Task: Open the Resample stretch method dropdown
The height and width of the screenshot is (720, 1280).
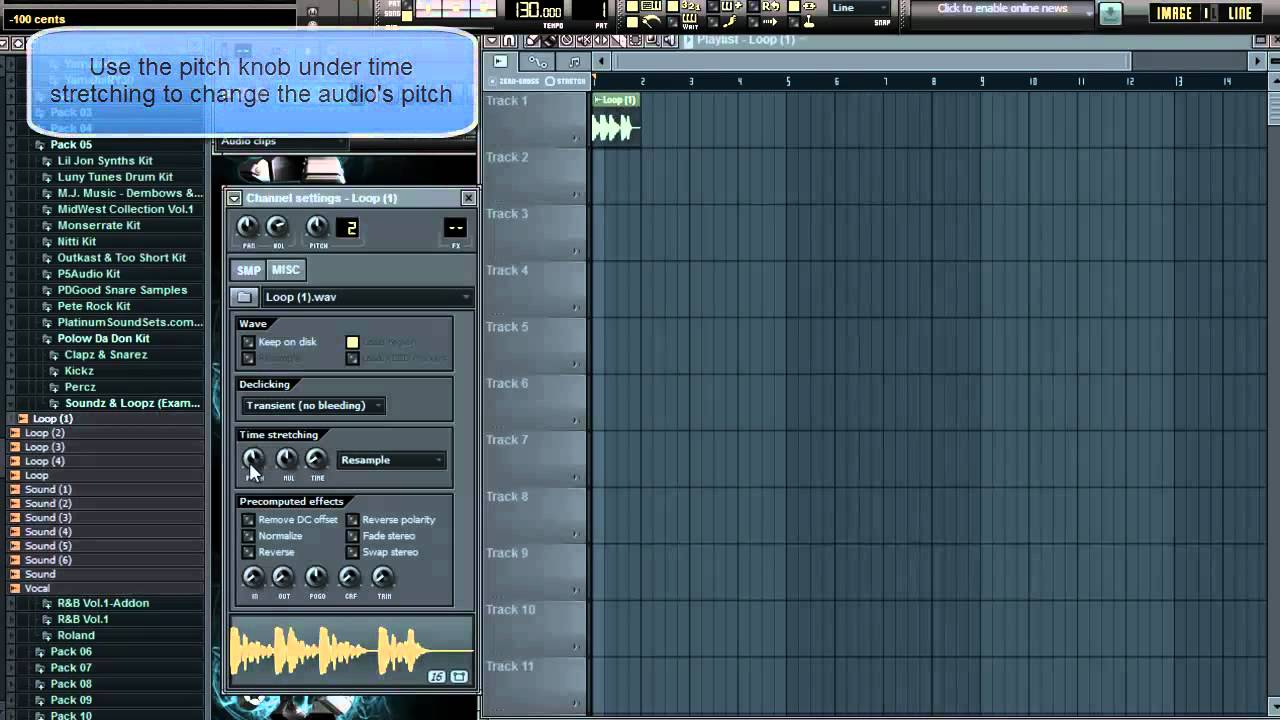Action: (x=391, y=460)
